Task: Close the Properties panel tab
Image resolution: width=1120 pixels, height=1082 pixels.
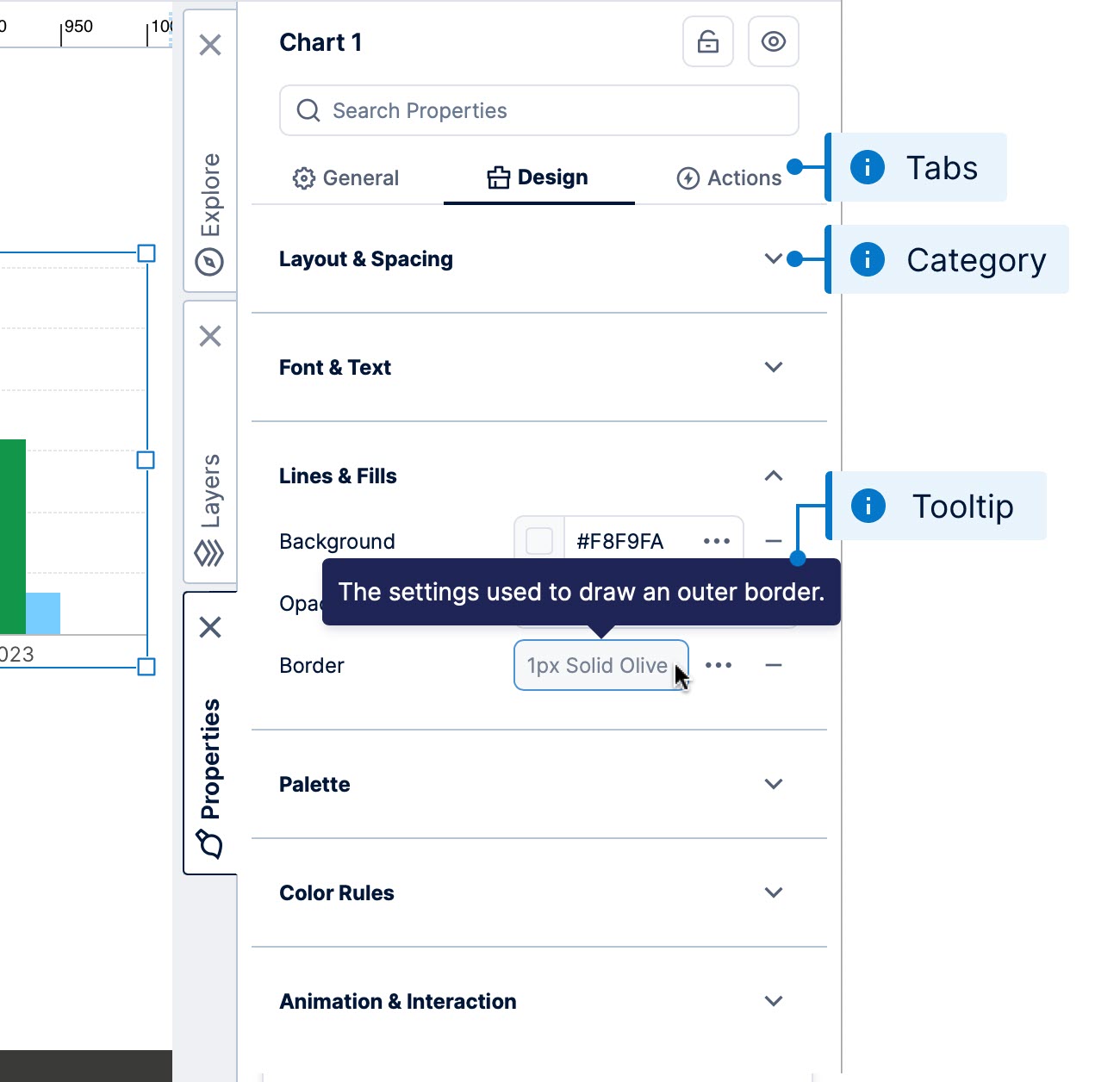Action: pyautogui.click(x=210, y=627)
